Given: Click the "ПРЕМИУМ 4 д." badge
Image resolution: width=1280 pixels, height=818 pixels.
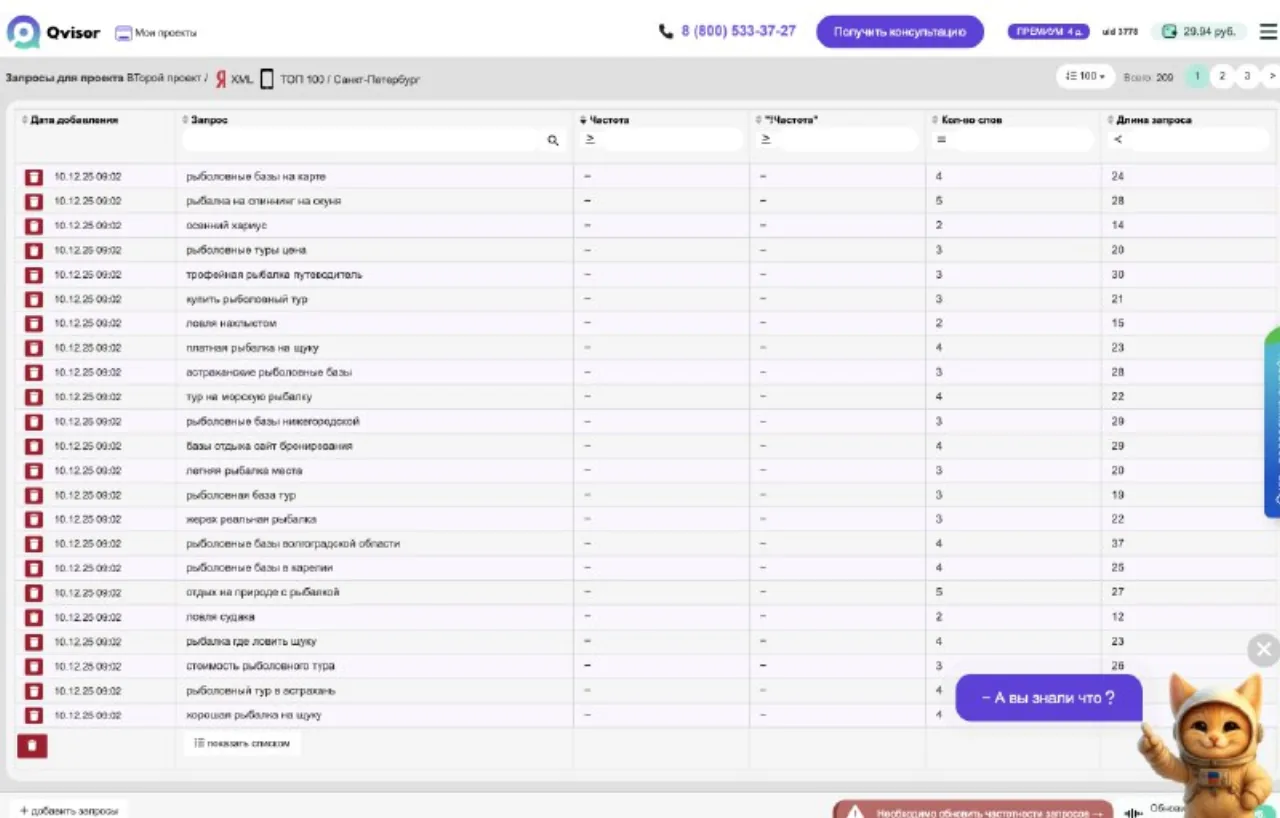Looking at the screenshot, I should [1049, 32].
